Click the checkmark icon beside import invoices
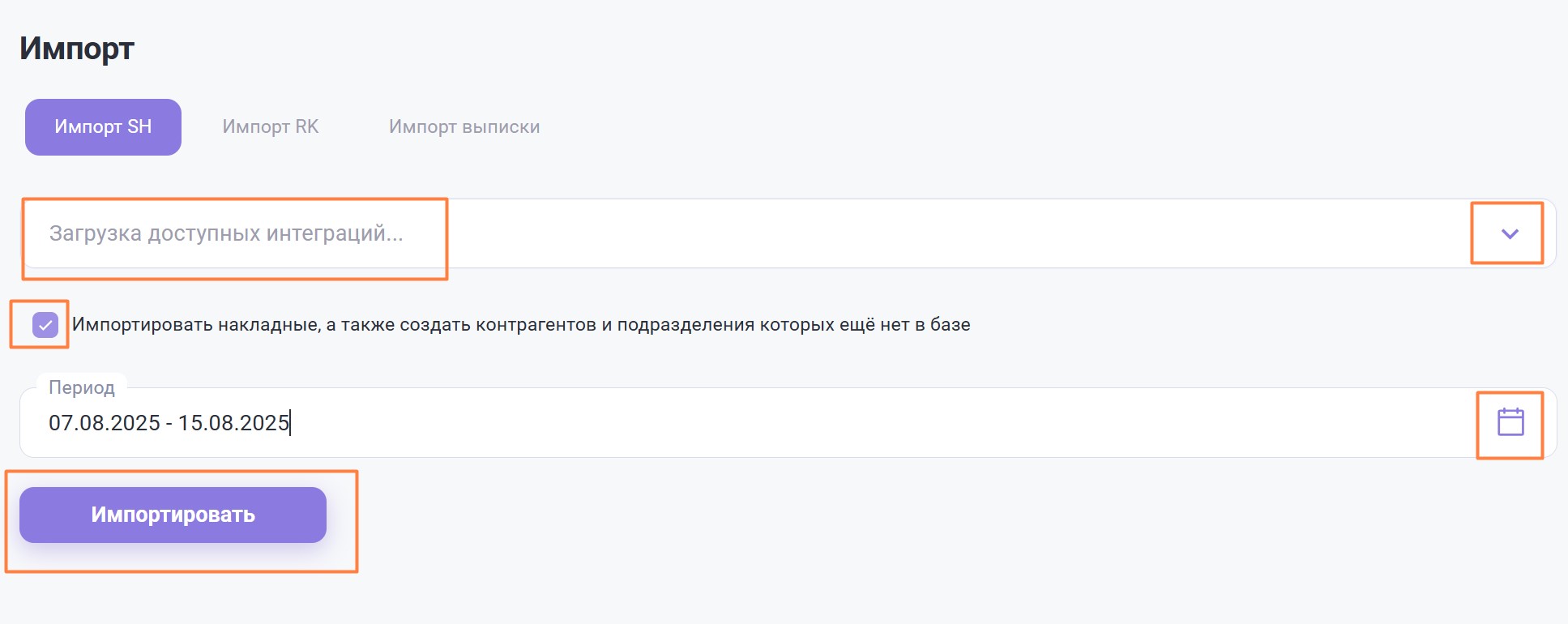Screen dimensions: 1568x624 coord(45,325)
